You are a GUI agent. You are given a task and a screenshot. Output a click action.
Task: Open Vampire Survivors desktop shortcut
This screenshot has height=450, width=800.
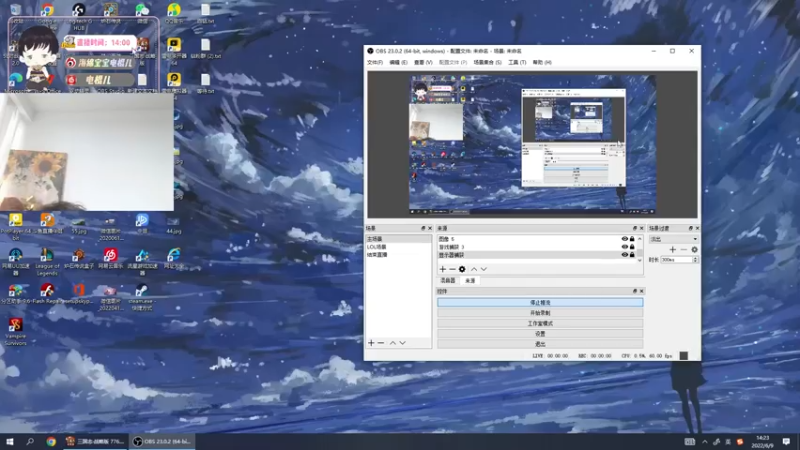click(15, 332)
